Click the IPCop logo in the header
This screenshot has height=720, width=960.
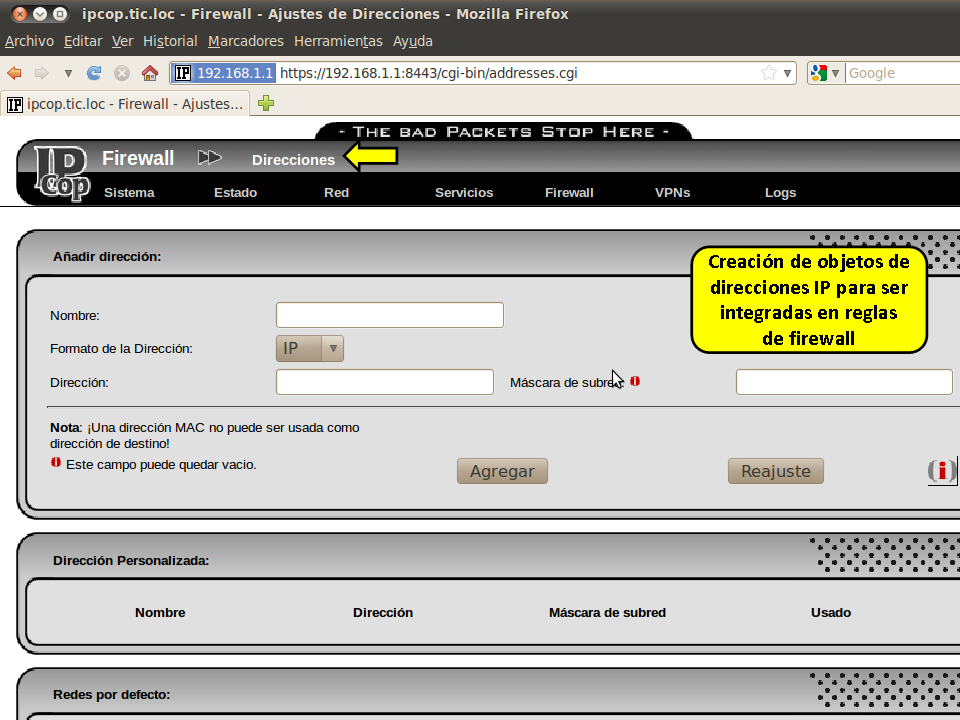coord(60,172)
